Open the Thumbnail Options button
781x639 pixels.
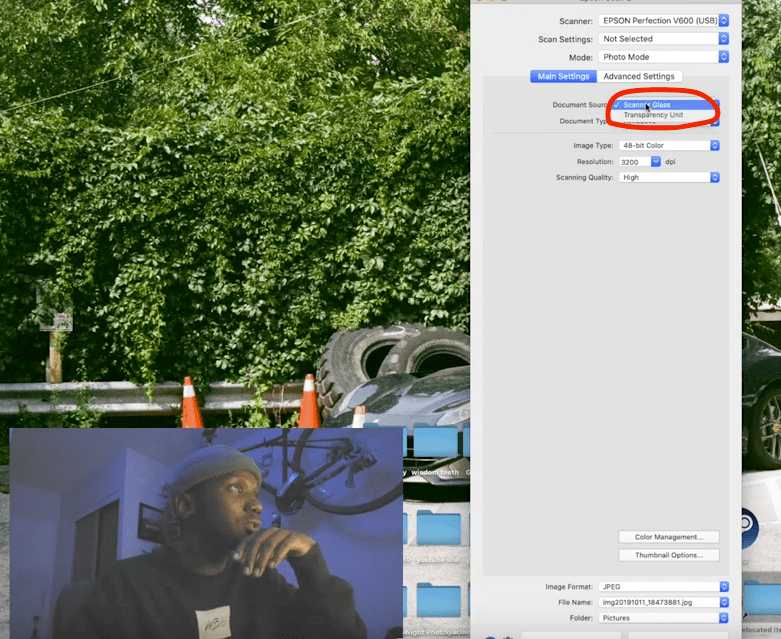669,555
